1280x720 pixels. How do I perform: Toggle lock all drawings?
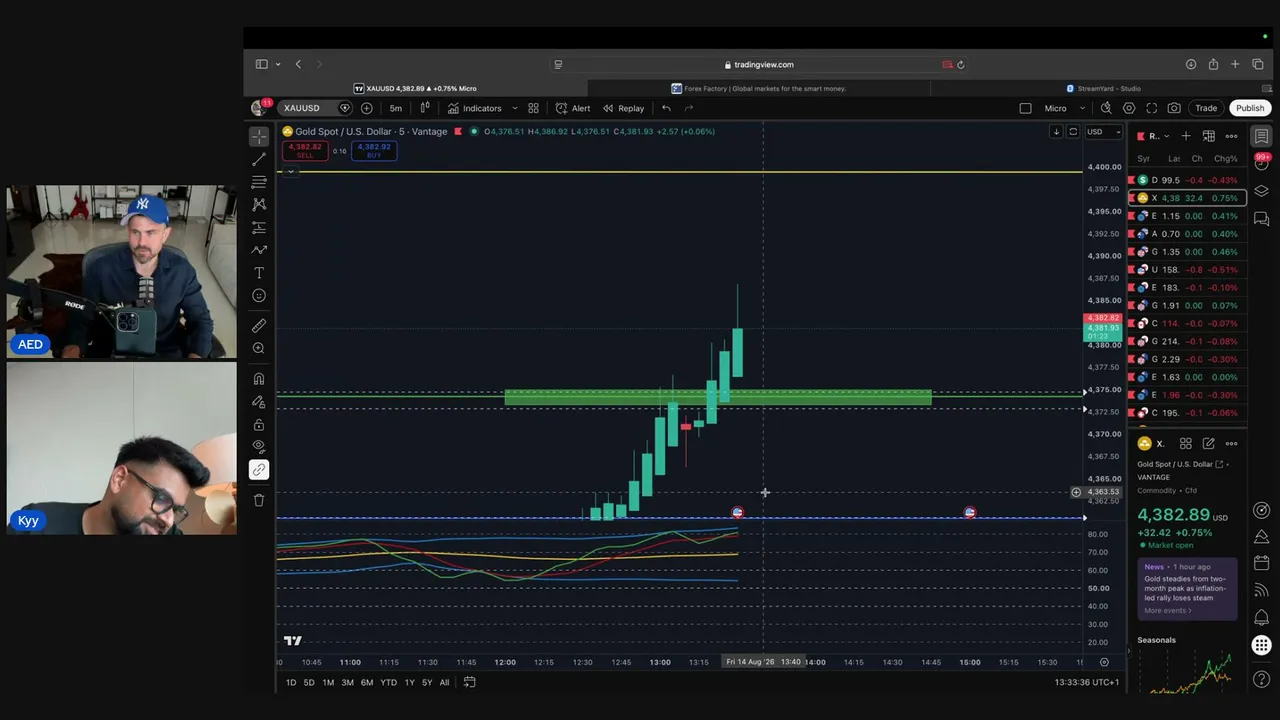(259, 424)
